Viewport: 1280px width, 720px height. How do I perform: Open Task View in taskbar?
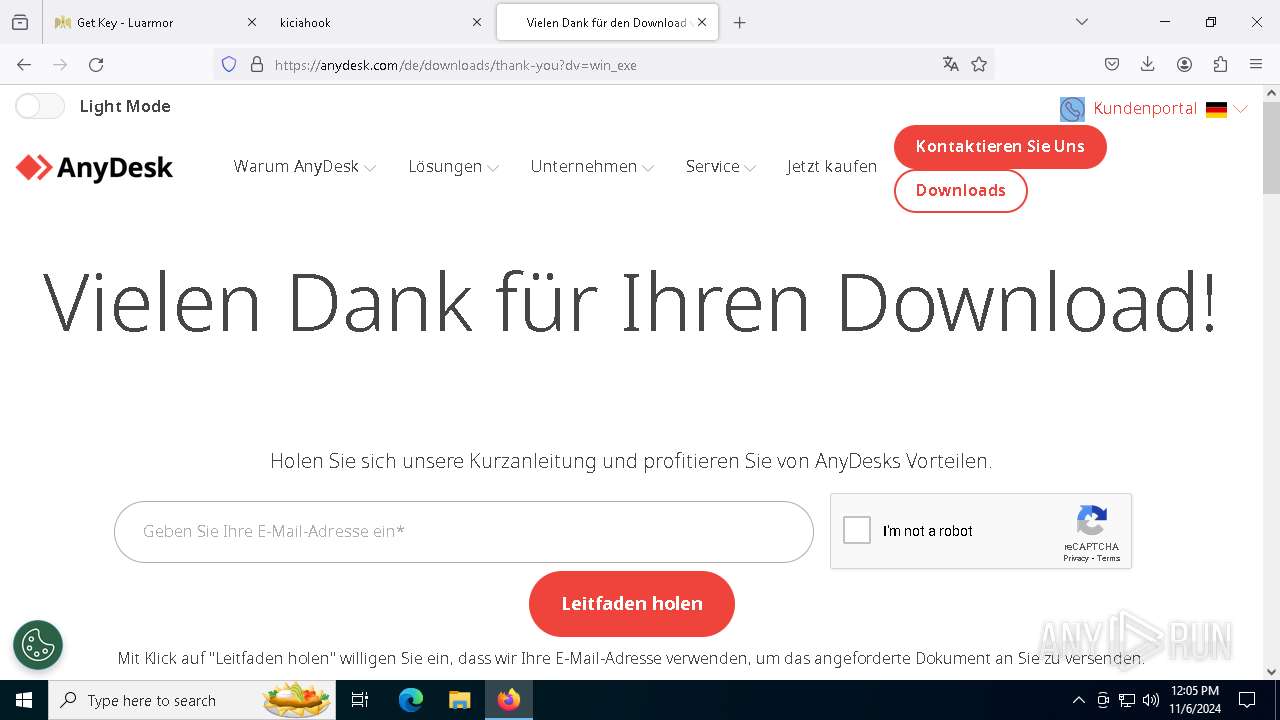click(360, 700)
